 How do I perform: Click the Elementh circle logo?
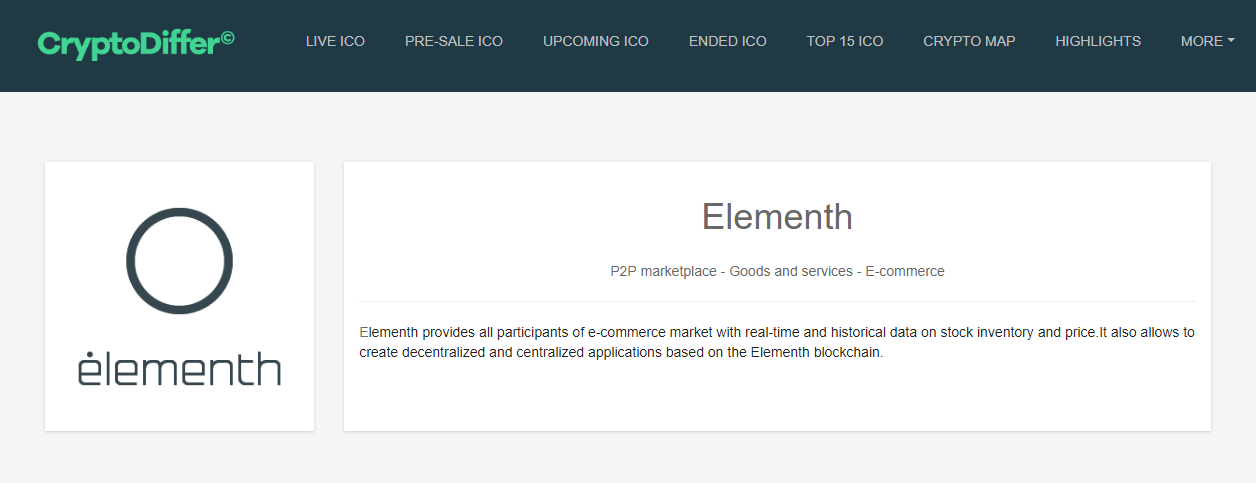[x=179, y=261]
